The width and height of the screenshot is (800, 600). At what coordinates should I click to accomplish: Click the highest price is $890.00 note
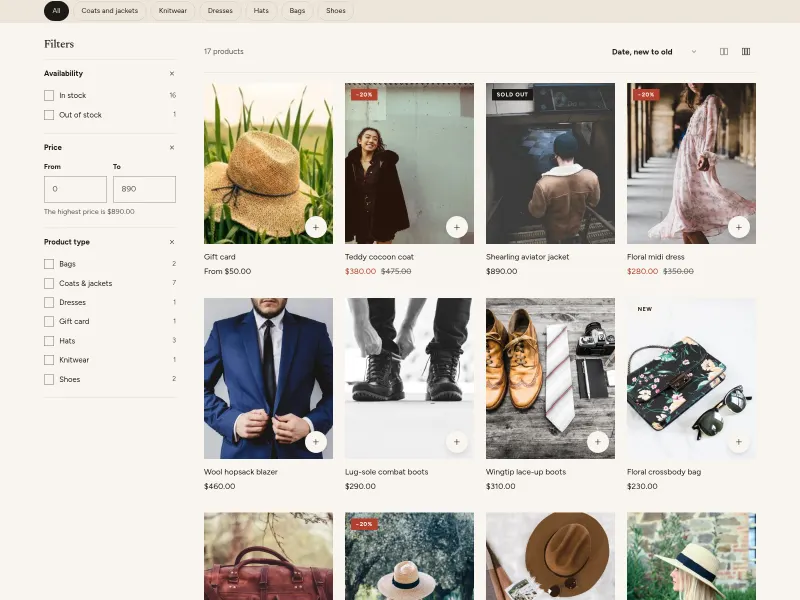coord(89,212)
